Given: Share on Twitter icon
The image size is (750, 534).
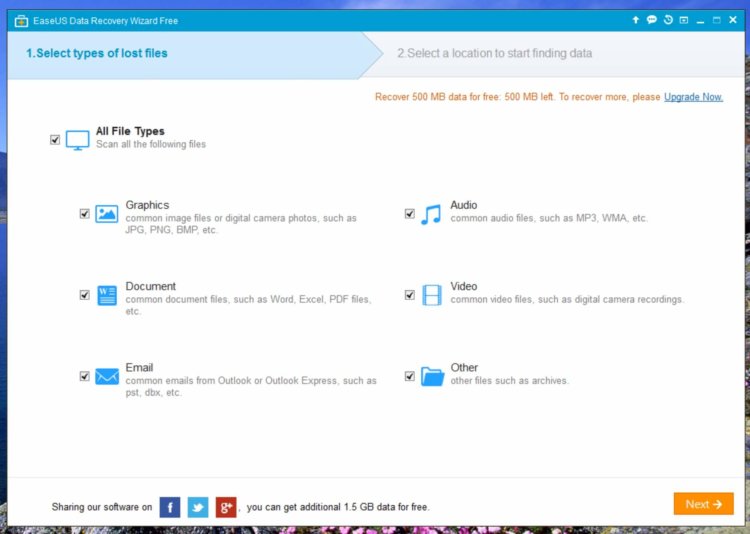Looking at the screenshot, I should tap(198, 507).
